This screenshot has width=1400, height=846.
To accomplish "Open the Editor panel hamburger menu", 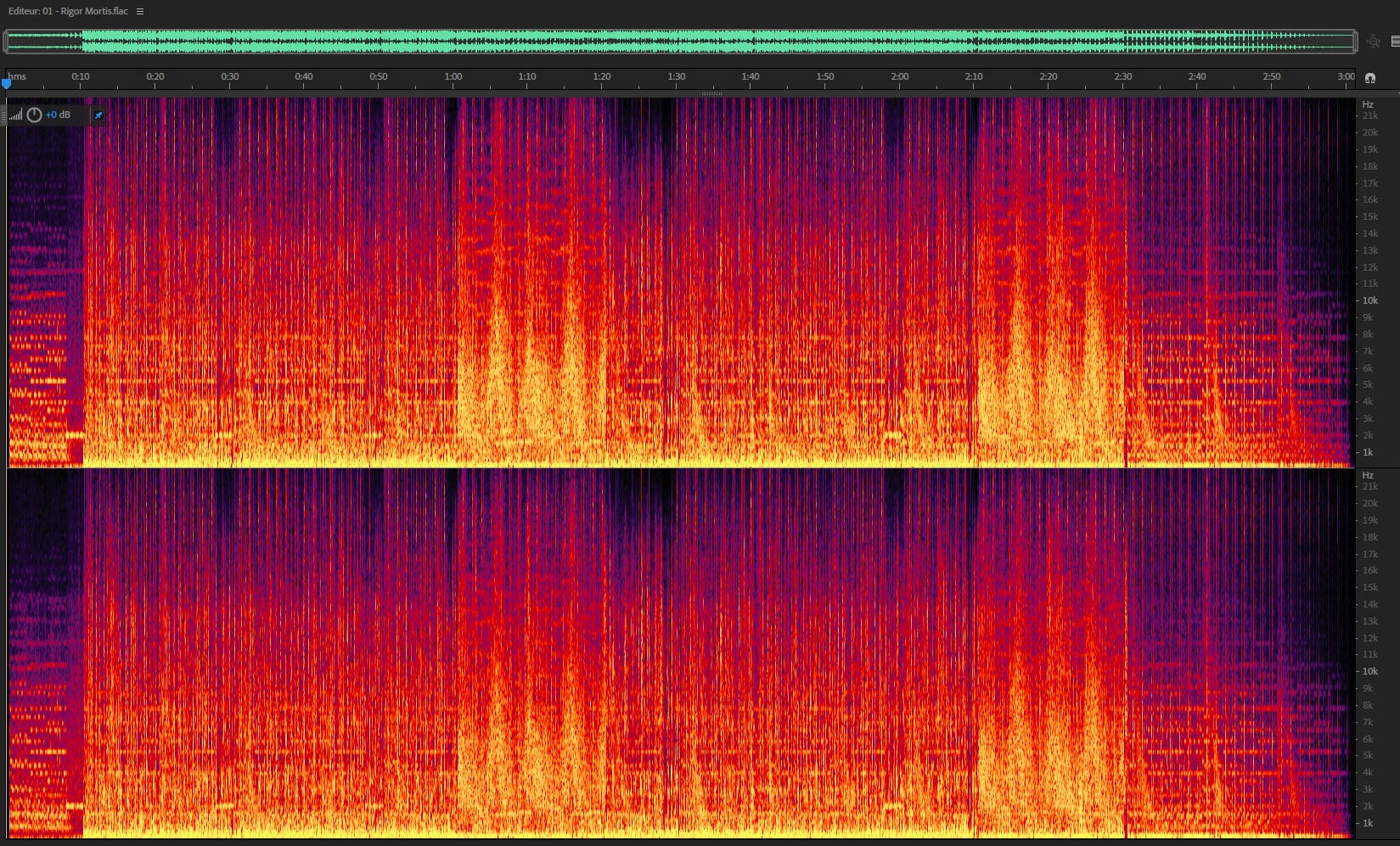I will (x=140, y=11).
